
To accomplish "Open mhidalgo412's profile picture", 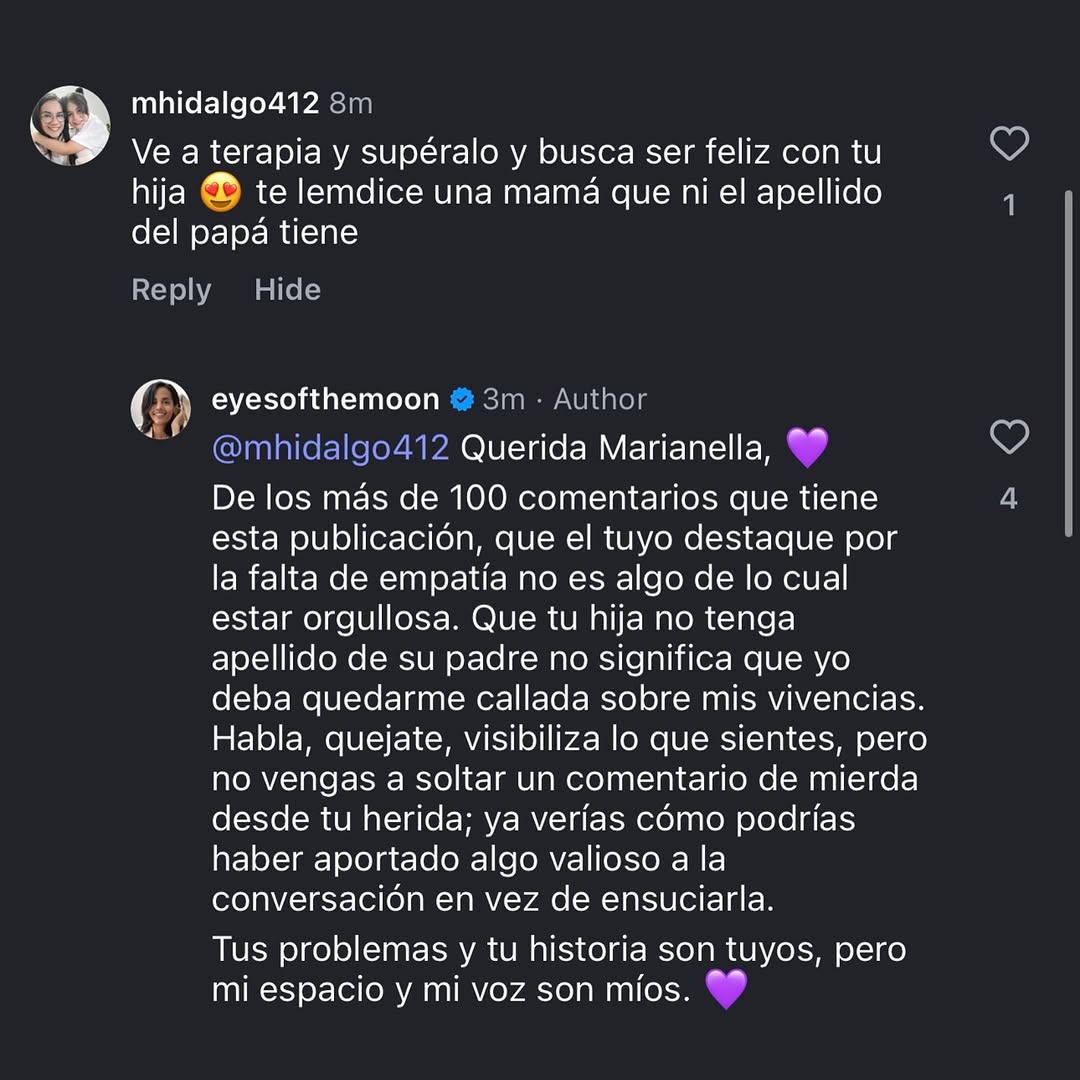I will click(x=70, y=125).
